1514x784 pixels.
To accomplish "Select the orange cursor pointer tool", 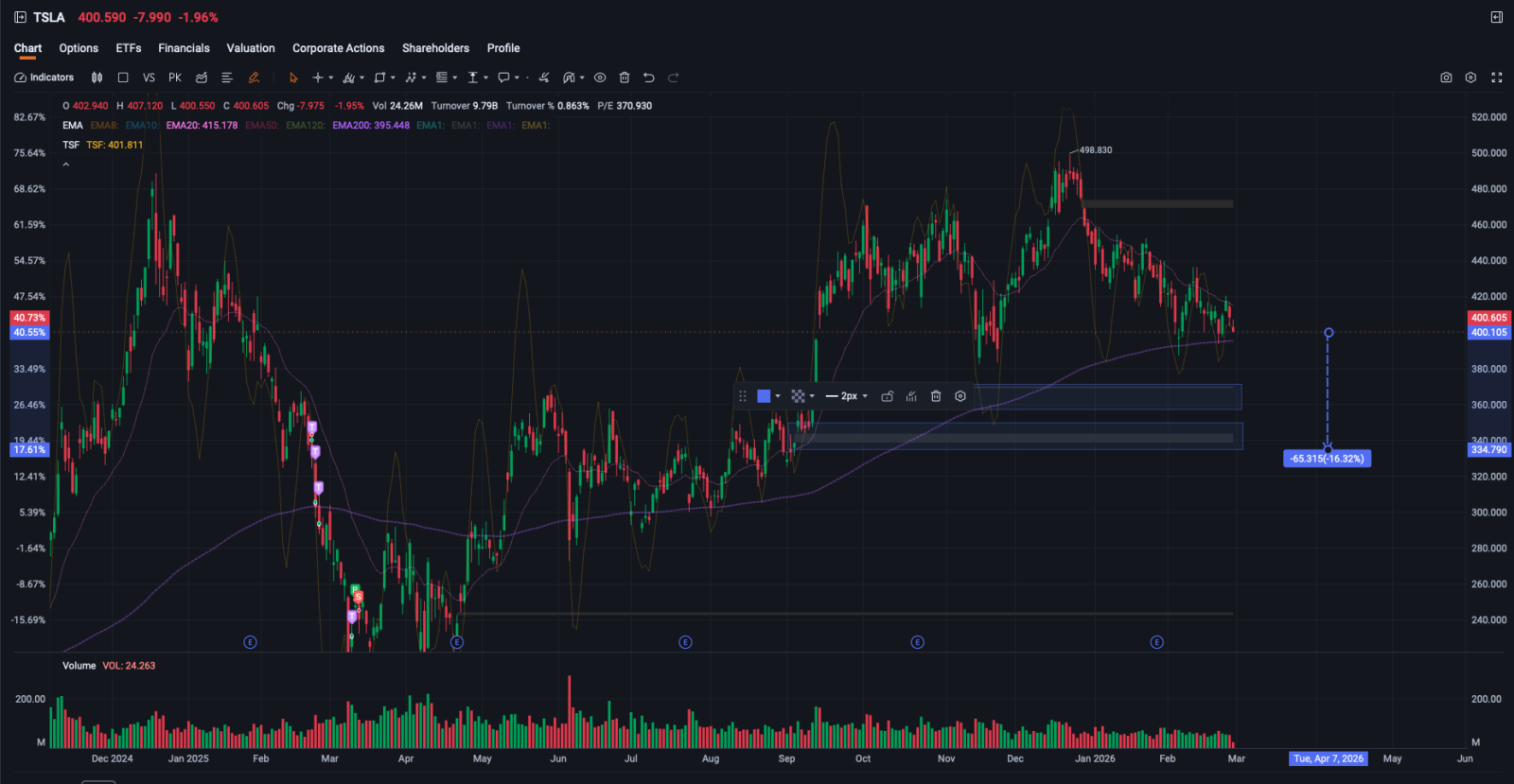I will click(293, 78).
